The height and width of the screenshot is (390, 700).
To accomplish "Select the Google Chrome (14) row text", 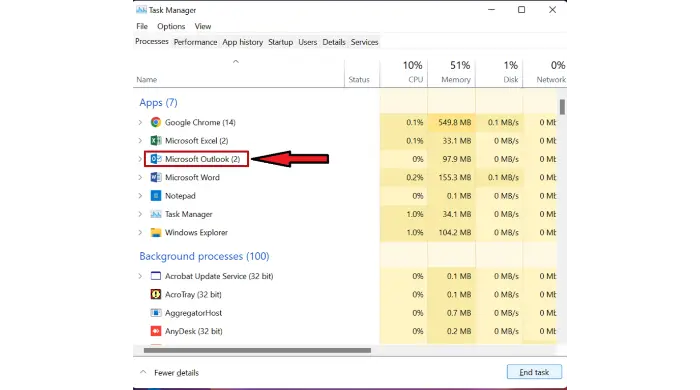I will pyautogui.click(x=200, y=122).
